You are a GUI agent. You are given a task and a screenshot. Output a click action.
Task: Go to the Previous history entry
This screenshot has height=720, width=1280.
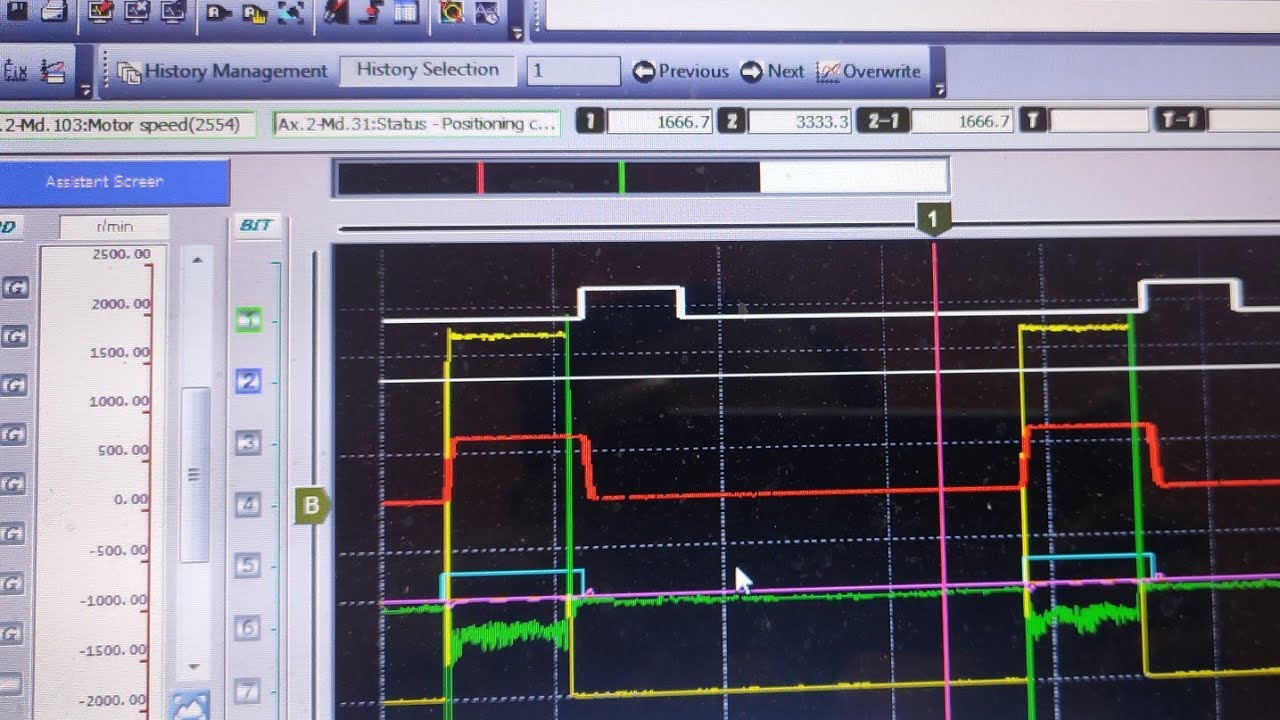click(x=681, y=71)
